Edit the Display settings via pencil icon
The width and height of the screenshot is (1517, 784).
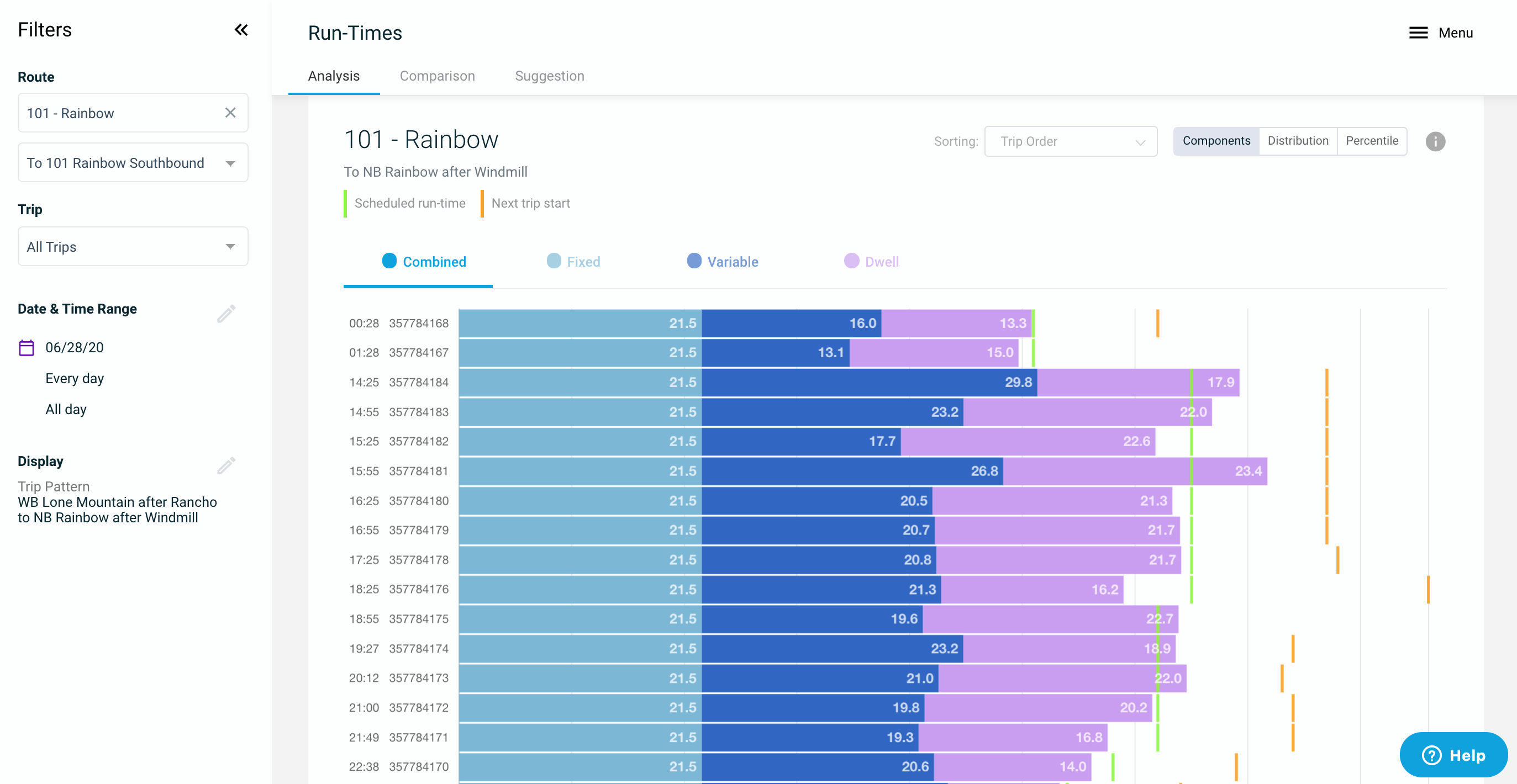(x=226, y=465)
